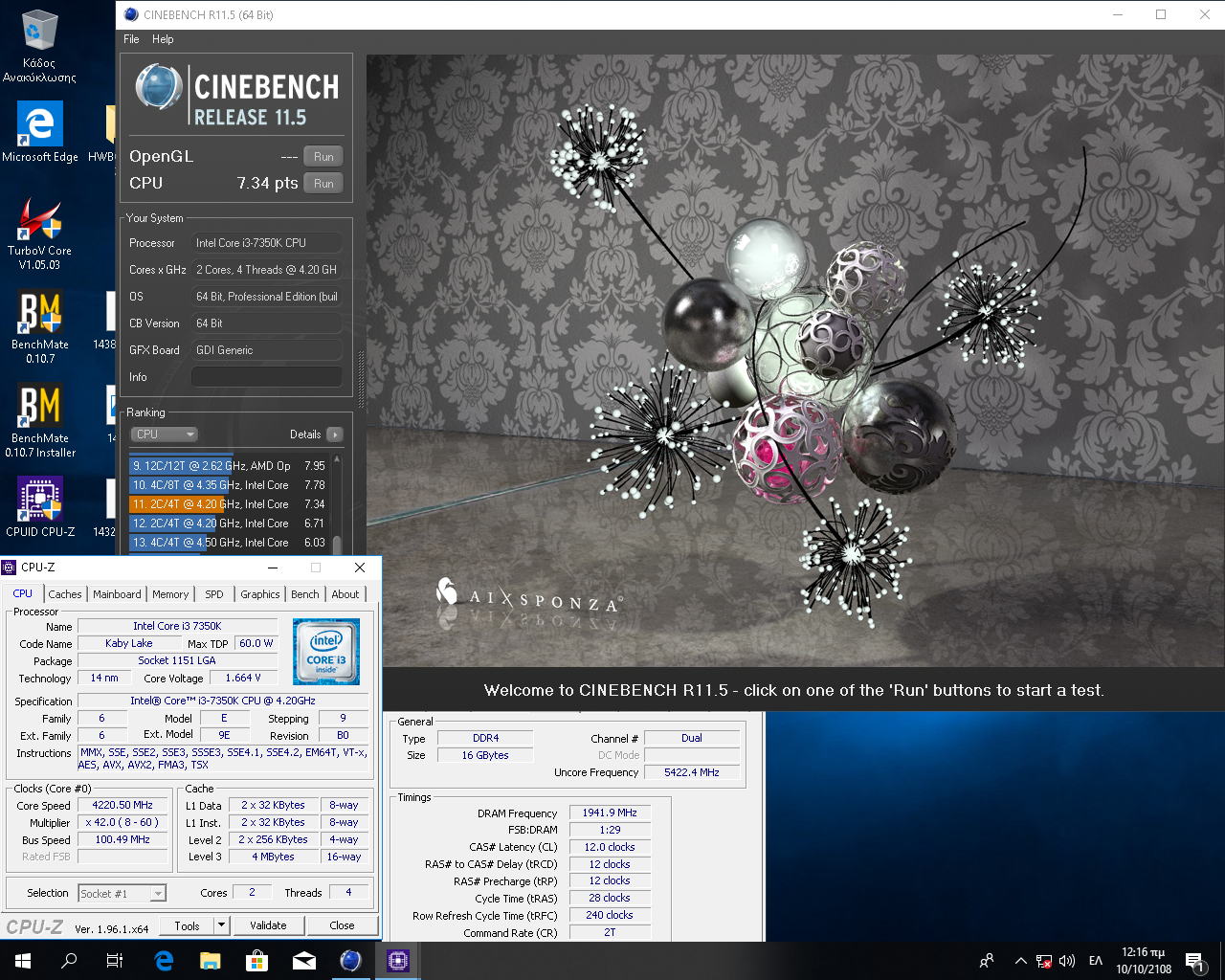Switch to About tab in CPU-Z
This screenshot has height=980, width=1225.
coord(345,594)
